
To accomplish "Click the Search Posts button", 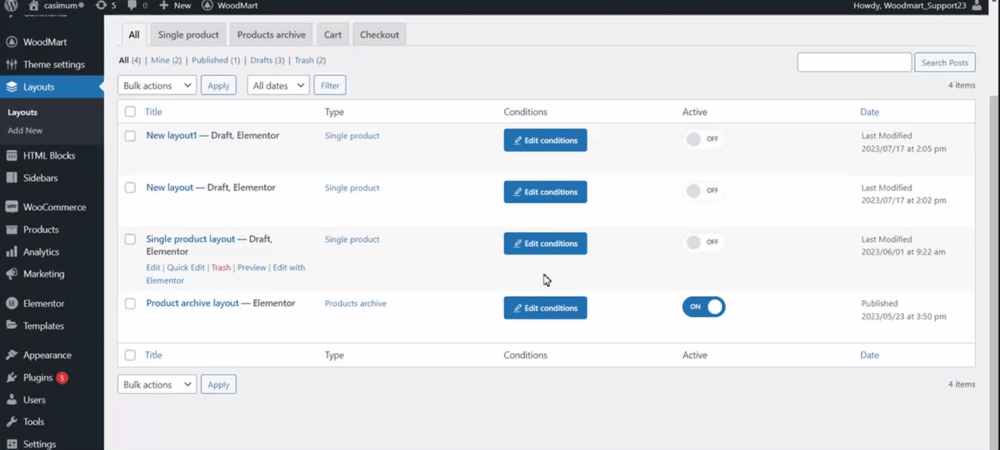I will point(945,62).
